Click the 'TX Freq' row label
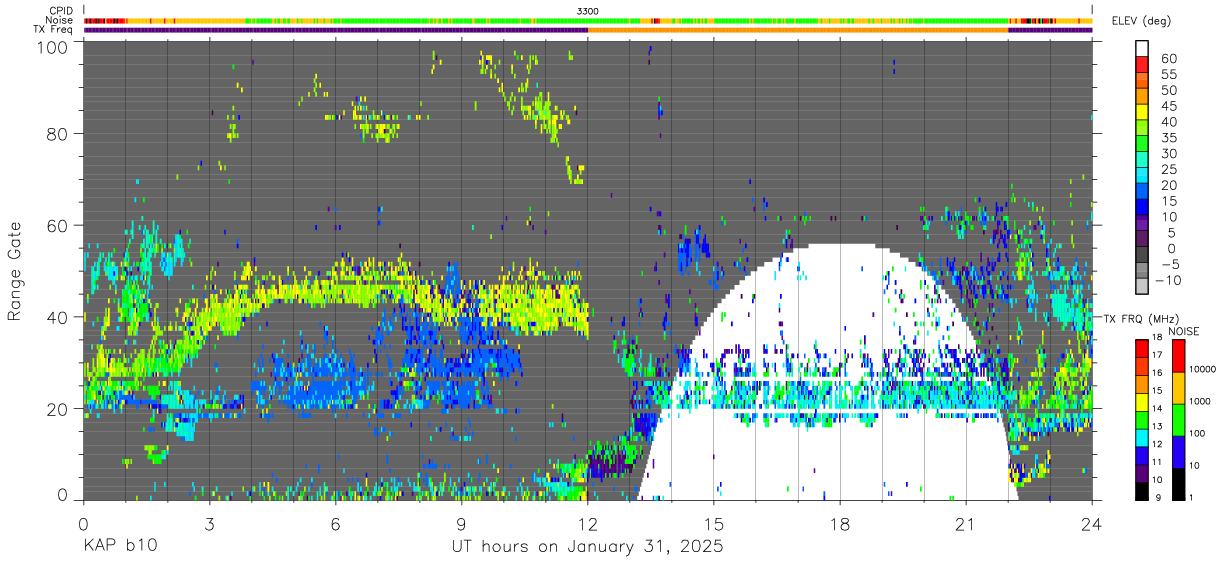Image resolution: width=1228 pixels, height=567 pixels. (53, 30)
